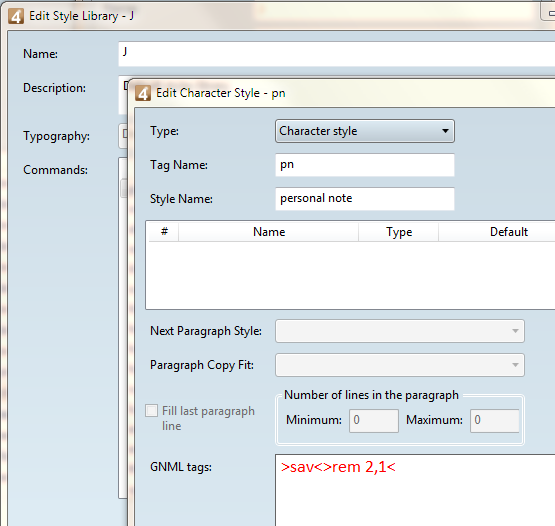Sort by the Name column header
Image resolution: width=555 pixels, height=526 pixels.
pos(269,232)
